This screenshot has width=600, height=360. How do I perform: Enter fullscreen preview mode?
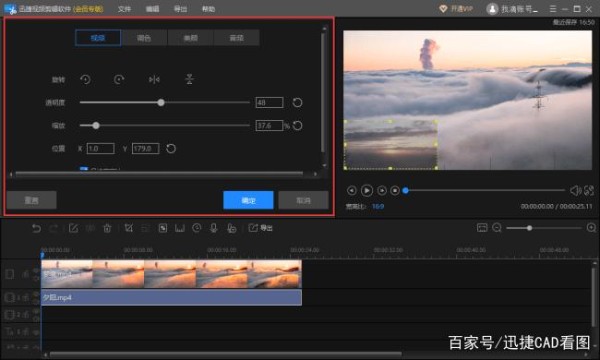click(x=589, y=190)
